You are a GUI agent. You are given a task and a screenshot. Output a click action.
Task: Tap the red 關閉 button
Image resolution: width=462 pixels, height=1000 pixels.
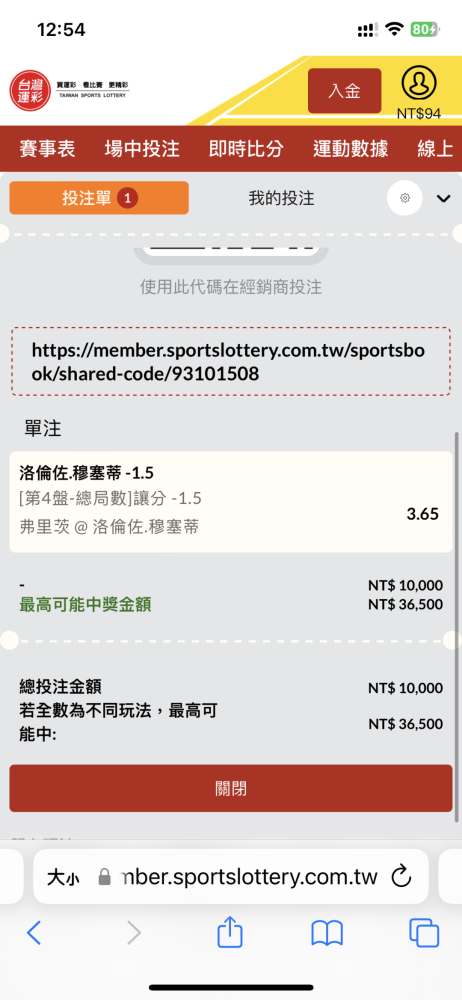[x=231, y=788]
